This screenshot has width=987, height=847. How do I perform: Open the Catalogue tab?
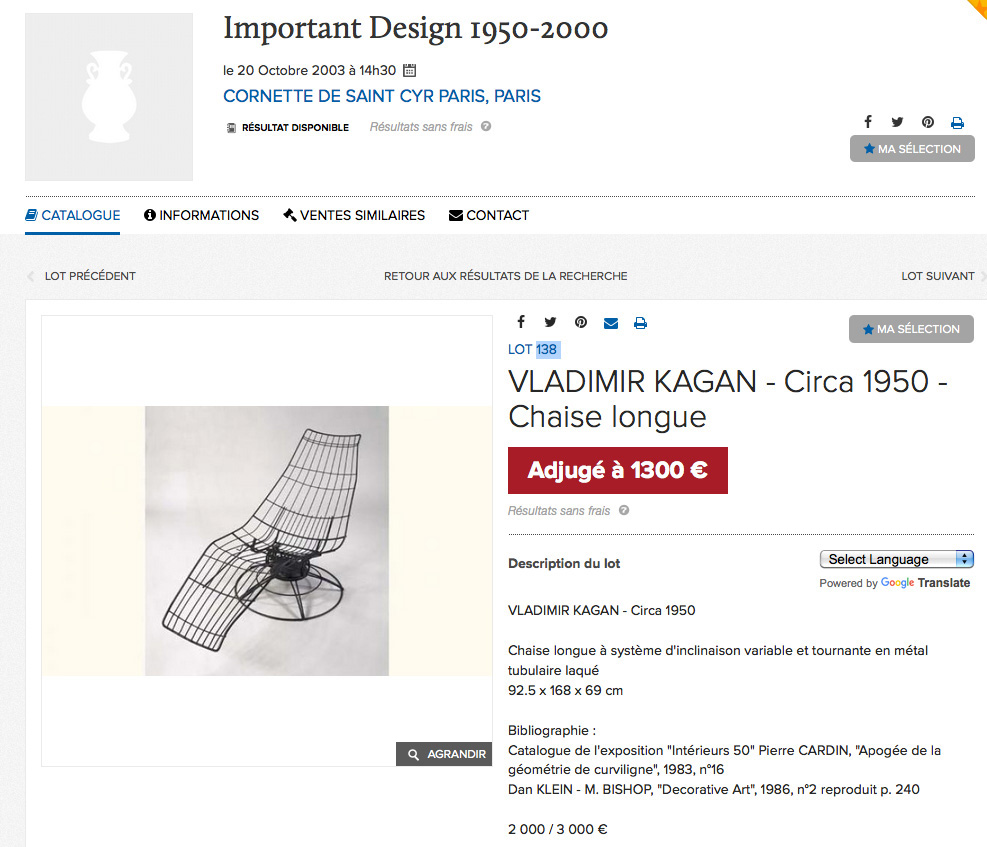click(x=72, y=215)
